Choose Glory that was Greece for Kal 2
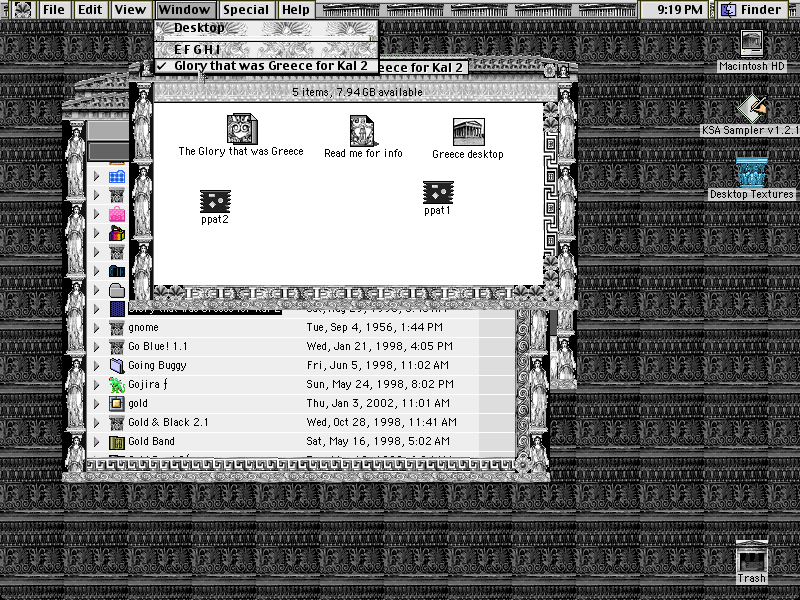Viewport: 800px width, 600px height. [x=266, y=66]
